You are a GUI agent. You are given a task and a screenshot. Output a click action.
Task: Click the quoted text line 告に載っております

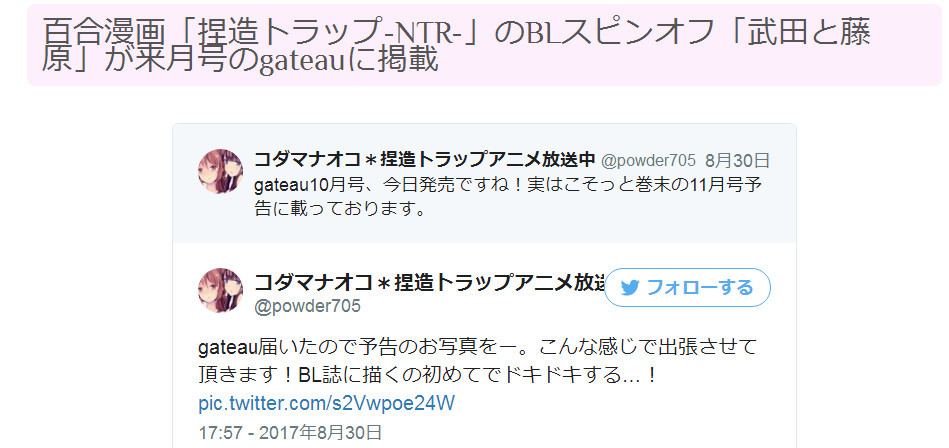(338, 208)
